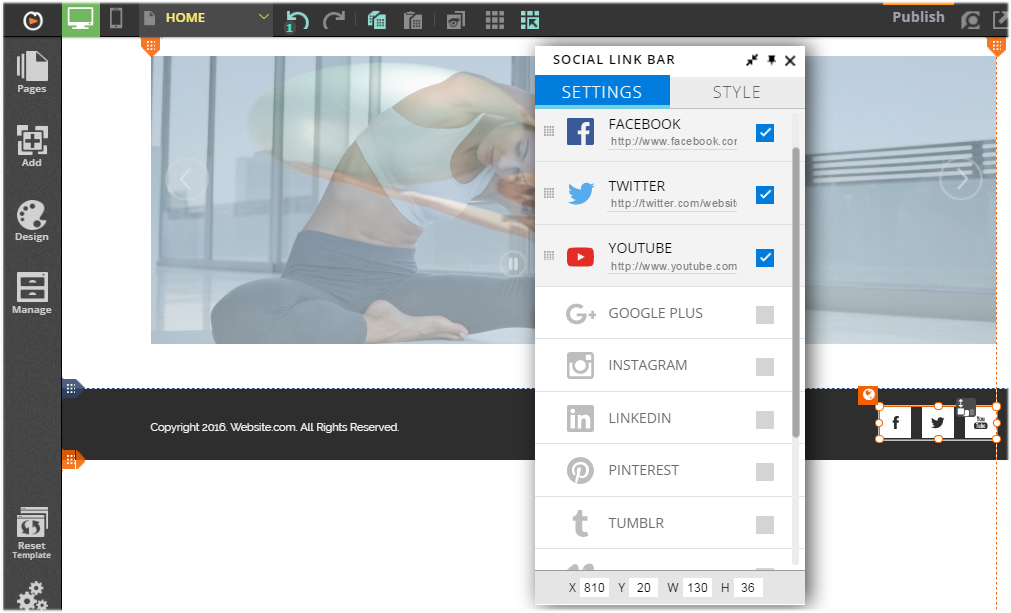Enable the Google Plus checkbox
The image size is (1011, 613).
765,314
